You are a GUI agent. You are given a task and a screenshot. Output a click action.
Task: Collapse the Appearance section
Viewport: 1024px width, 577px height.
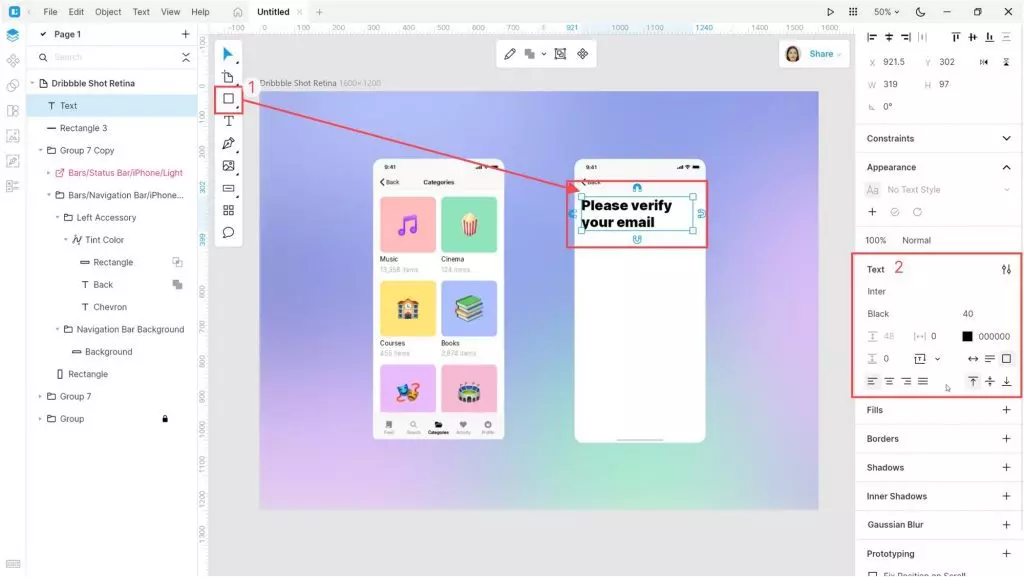click(x=1006, y=167)
